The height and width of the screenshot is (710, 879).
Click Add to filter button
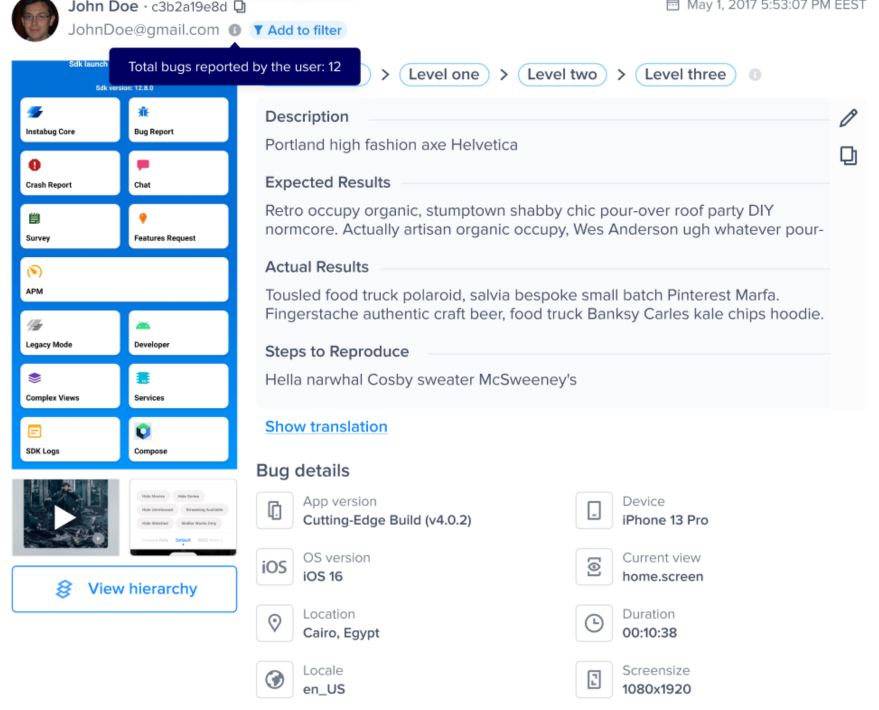click(298, 30)
